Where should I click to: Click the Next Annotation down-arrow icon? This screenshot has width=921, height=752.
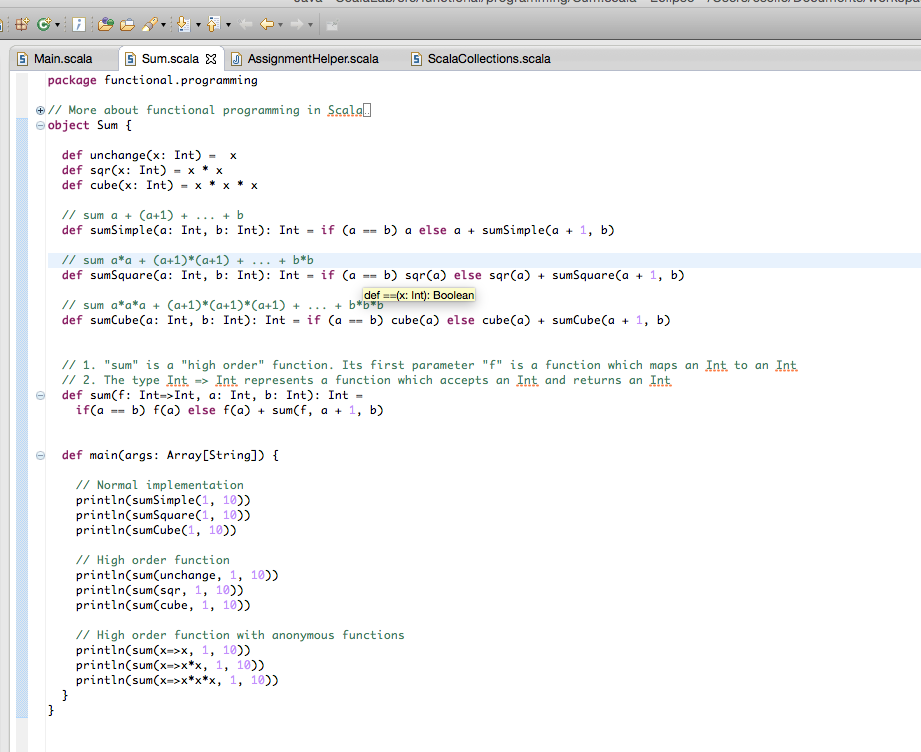click(x=184, y=24)
